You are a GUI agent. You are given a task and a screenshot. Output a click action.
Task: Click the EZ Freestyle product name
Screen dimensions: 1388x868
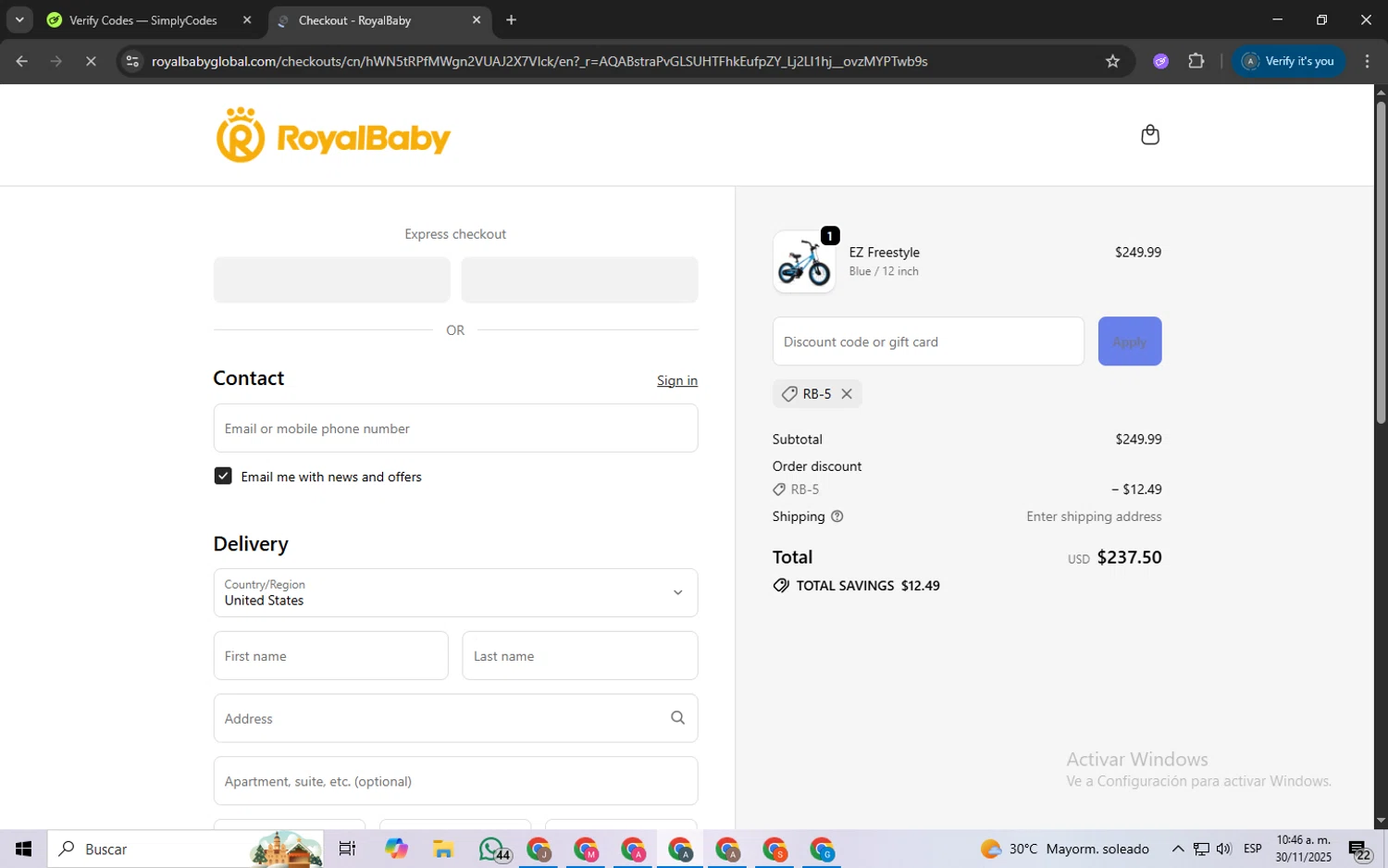coord(885,253)
